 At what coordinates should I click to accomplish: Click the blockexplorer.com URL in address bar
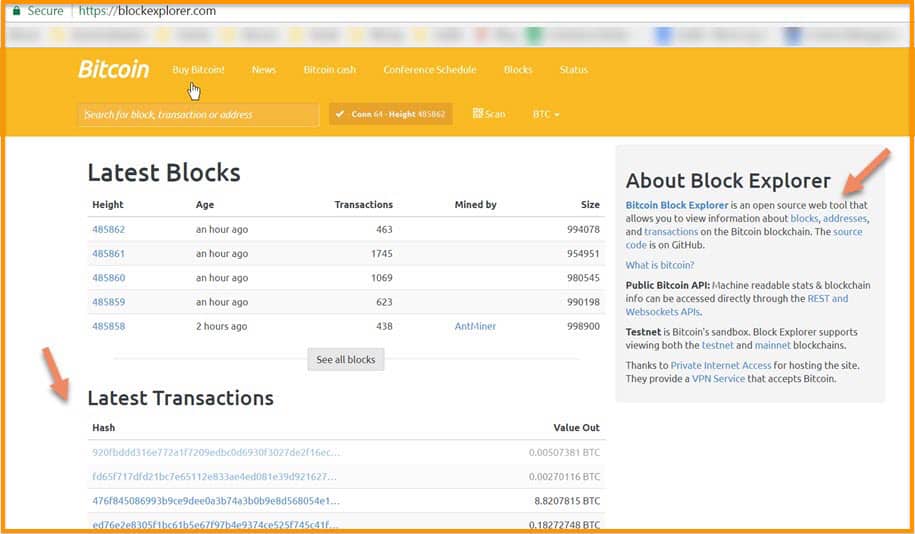click(x=147, y=11)
